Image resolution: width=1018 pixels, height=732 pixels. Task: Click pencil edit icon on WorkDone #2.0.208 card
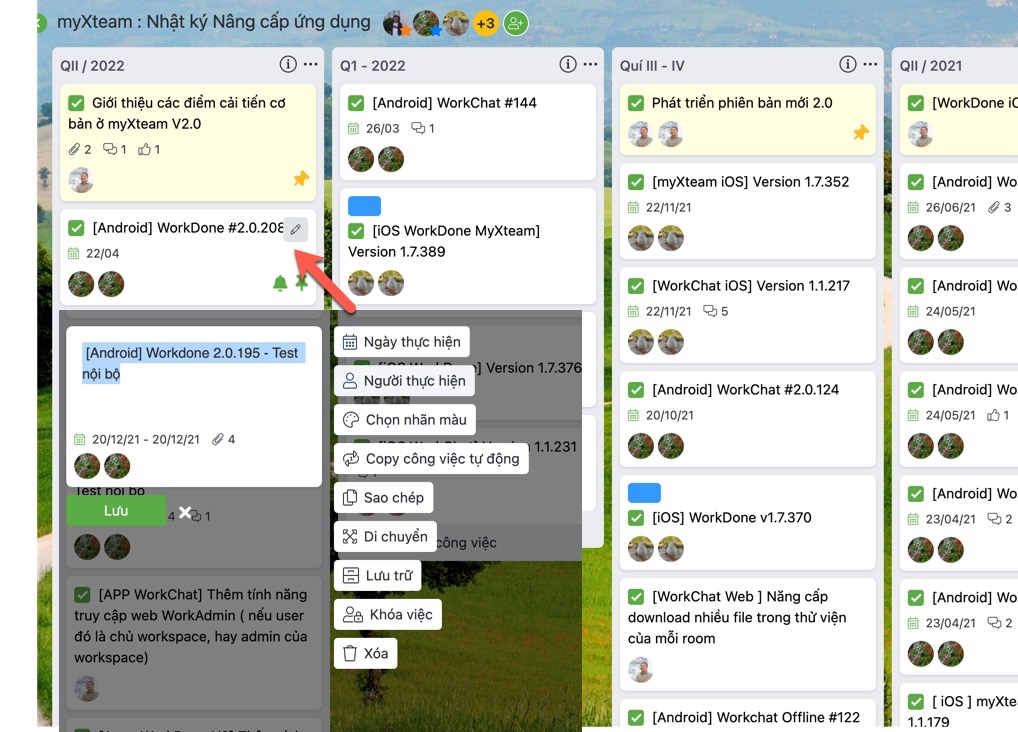click(295, 230)
